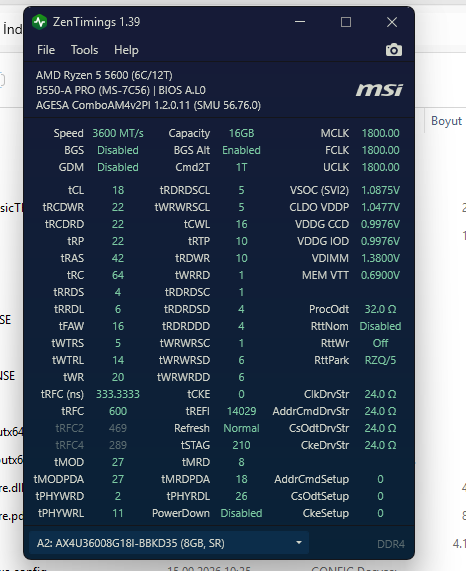Screen dimensions: 466x571
Task: Click the ZenTimings app logo icon
Action: pyautogui.click(x=39, y=22)
